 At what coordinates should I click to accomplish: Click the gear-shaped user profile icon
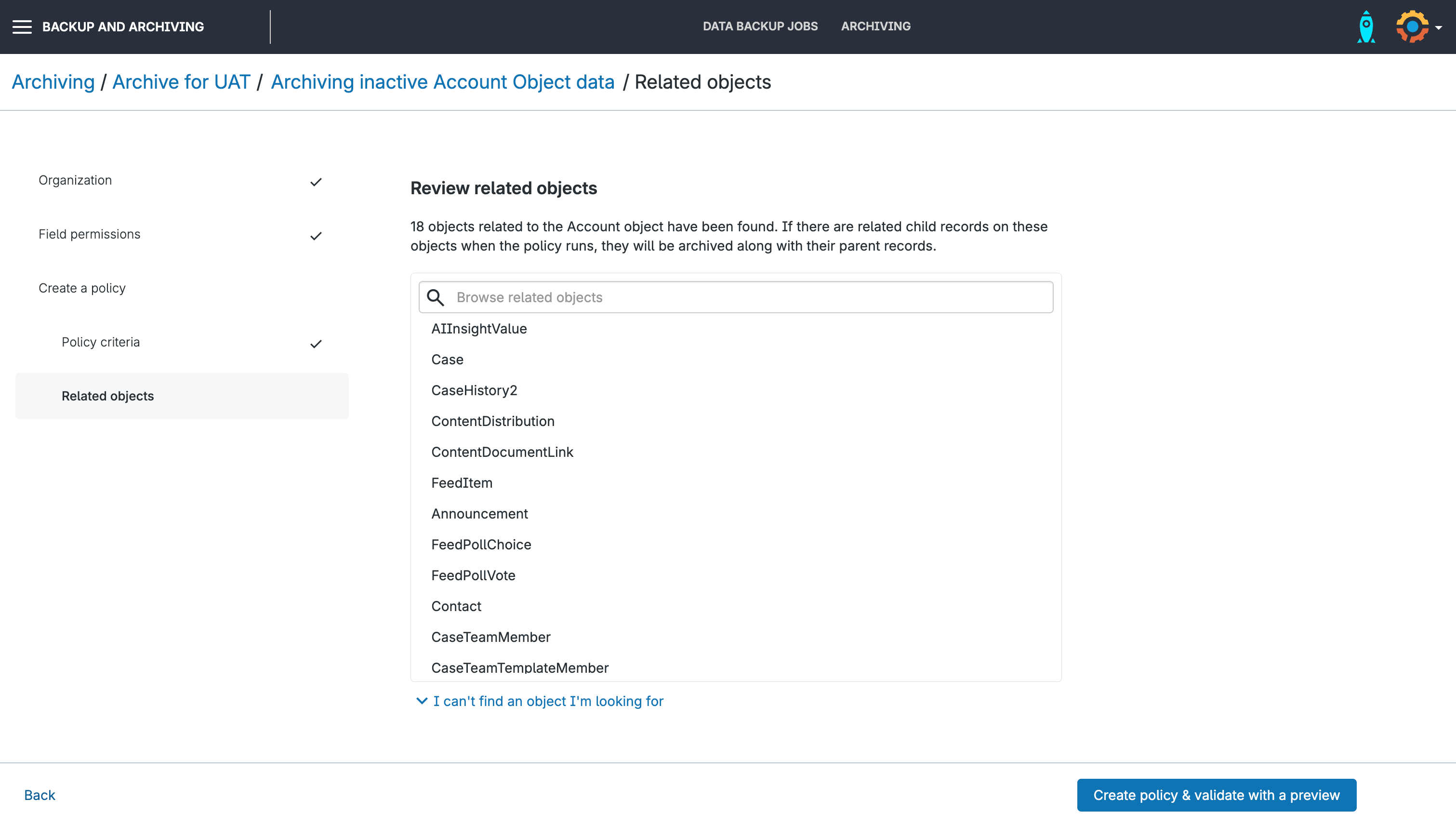click(x=1412, y=27)
